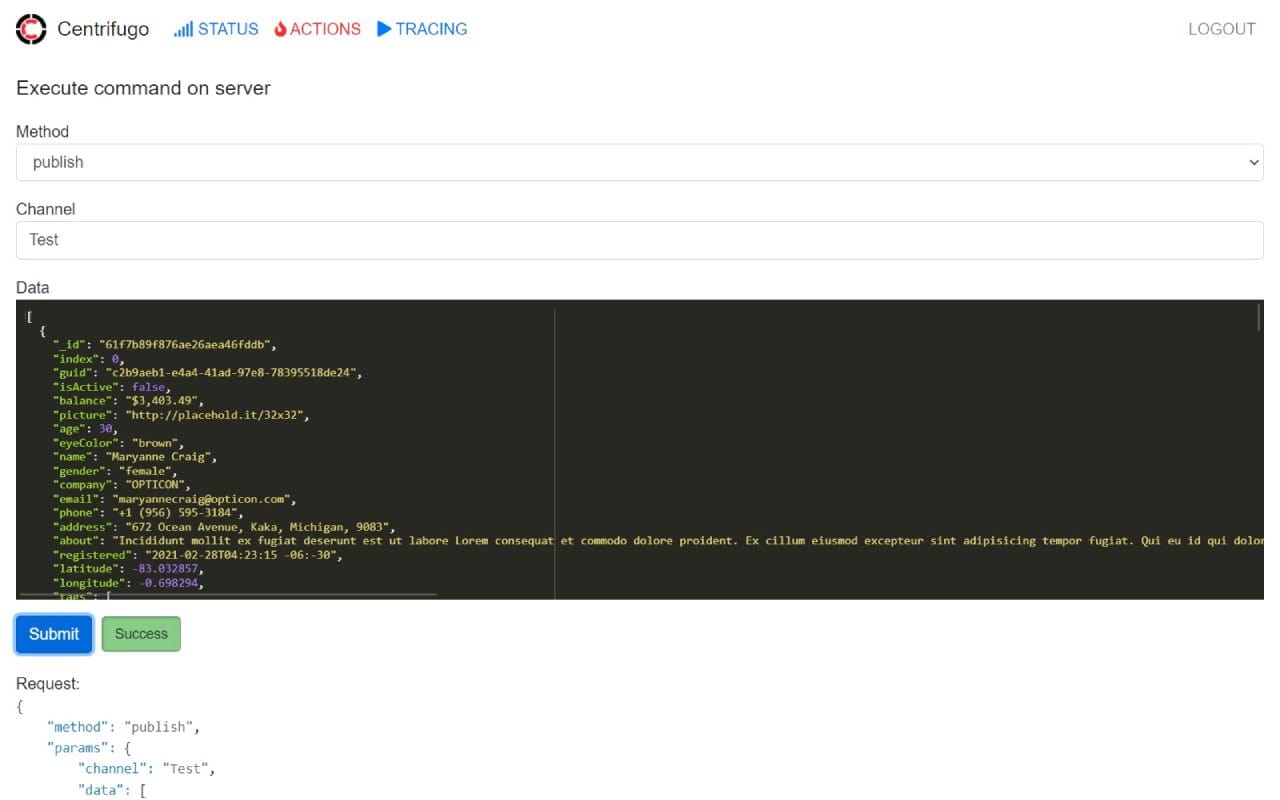Click the play triangle icon beside TRACING
The height and width of the screenshot is (800, 1280).
coord(383,29)
